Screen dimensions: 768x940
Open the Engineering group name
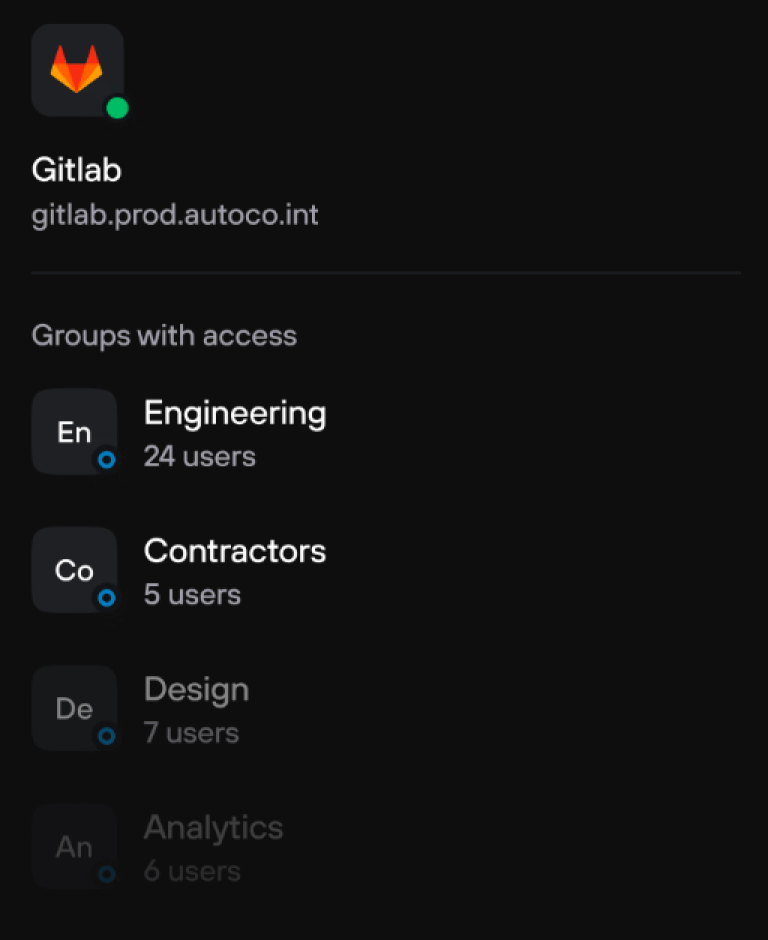coord(235,413)
